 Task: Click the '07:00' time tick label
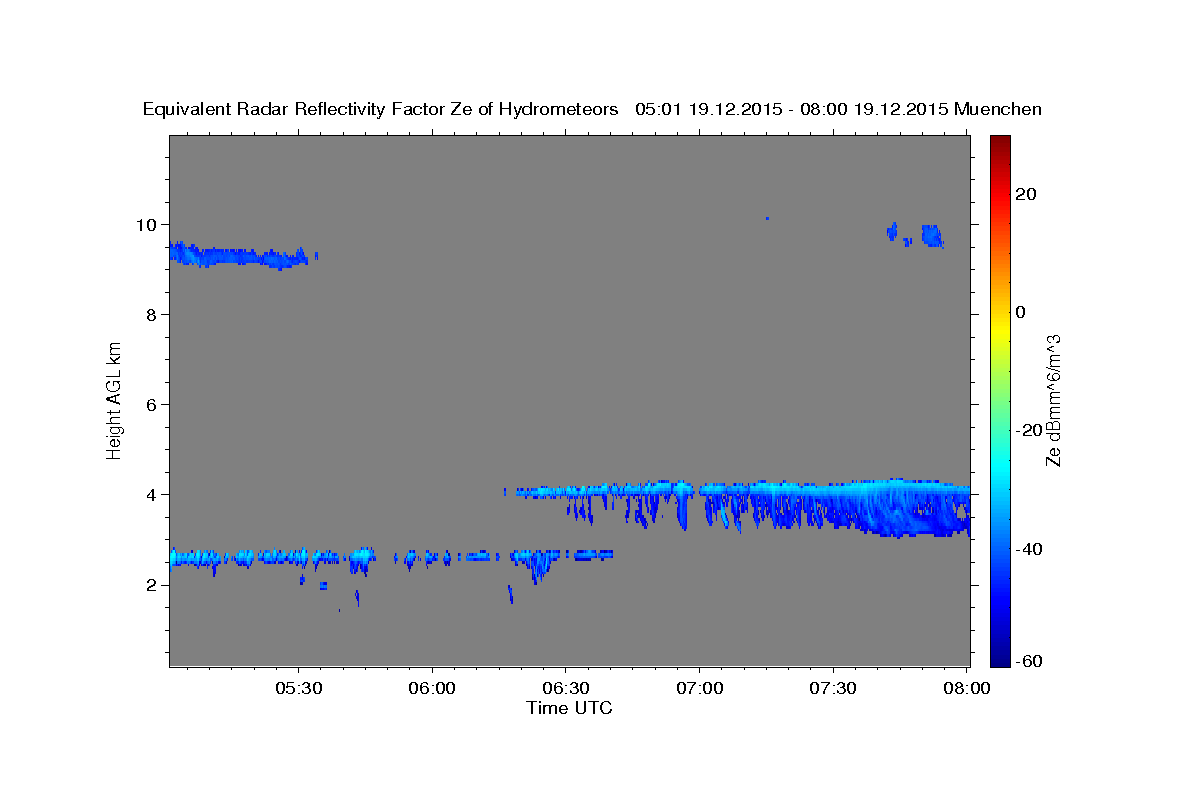click(699, 689)
